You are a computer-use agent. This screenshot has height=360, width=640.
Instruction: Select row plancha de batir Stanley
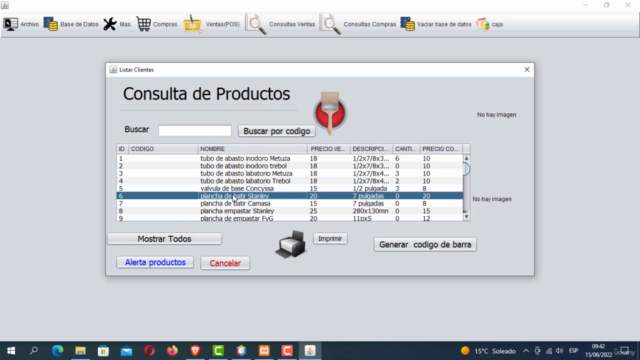[290, 196]
